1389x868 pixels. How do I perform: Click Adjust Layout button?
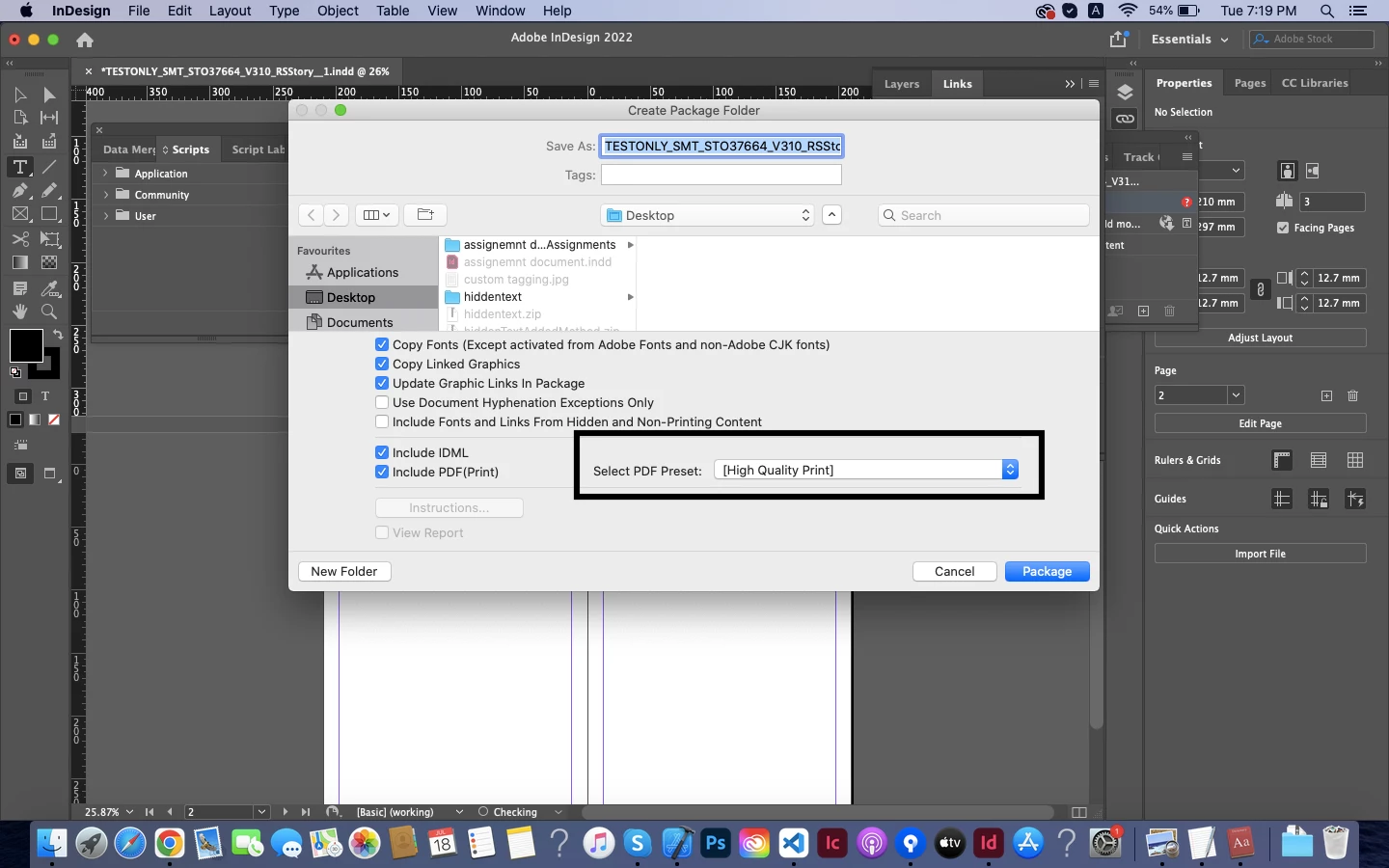point(1260,338)
